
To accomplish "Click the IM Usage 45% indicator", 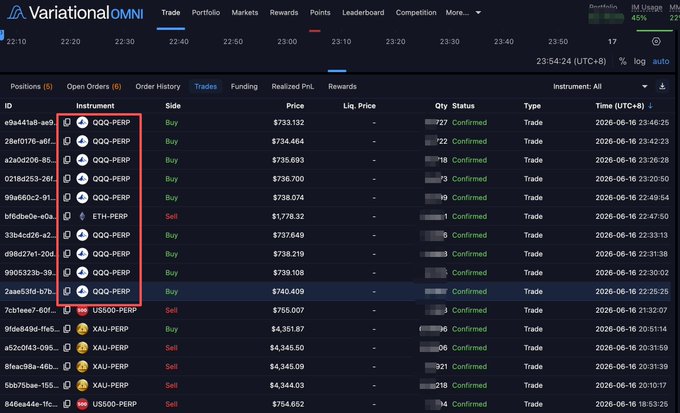I will point(646,13).
